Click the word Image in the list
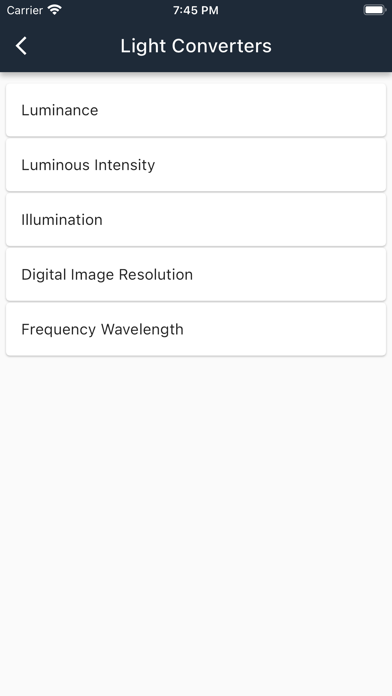The image size is (392, 696). [x=93, y=275]
